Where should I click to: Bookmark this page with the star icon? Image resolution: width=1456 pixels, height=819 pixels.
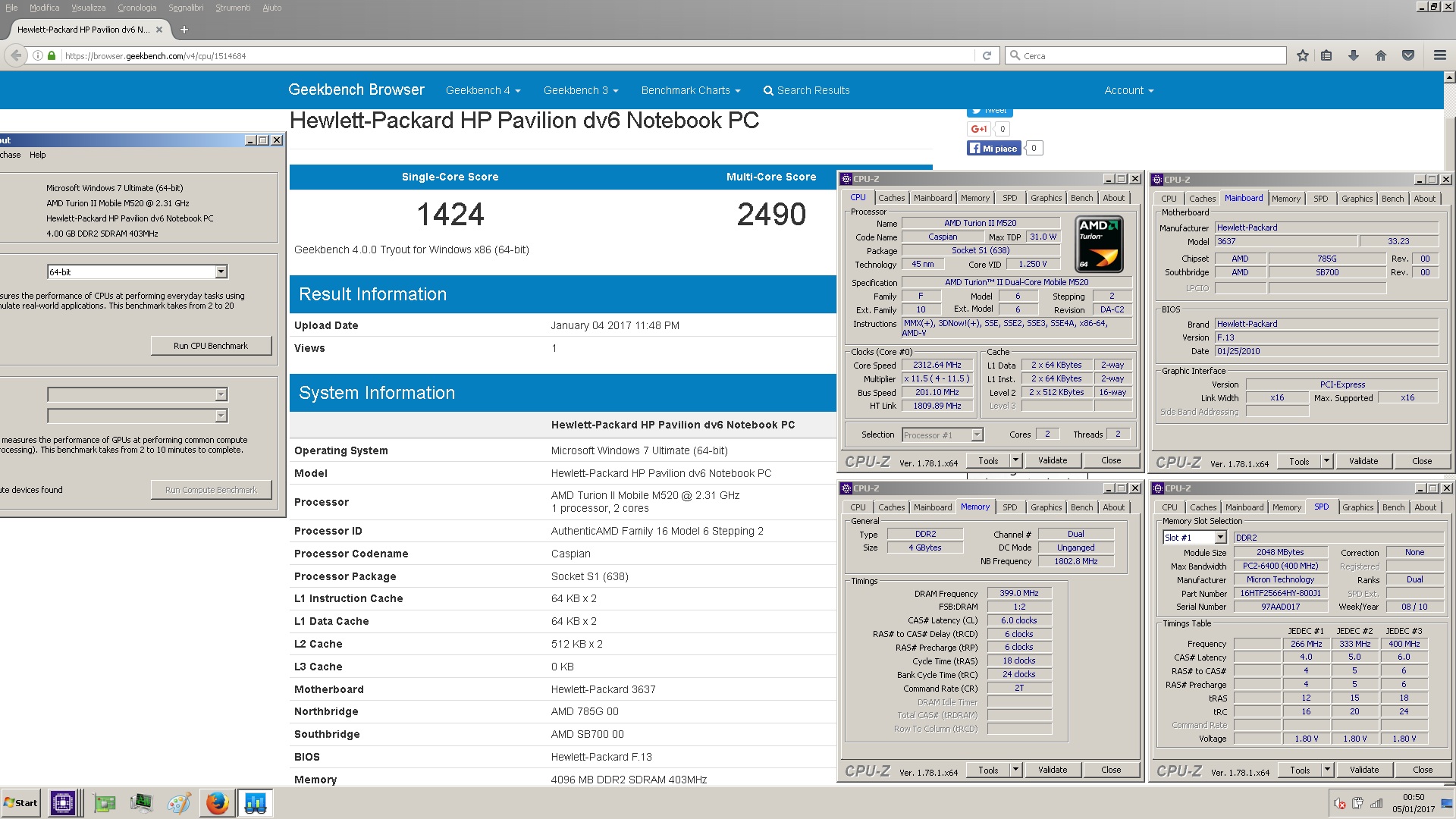1303,55
